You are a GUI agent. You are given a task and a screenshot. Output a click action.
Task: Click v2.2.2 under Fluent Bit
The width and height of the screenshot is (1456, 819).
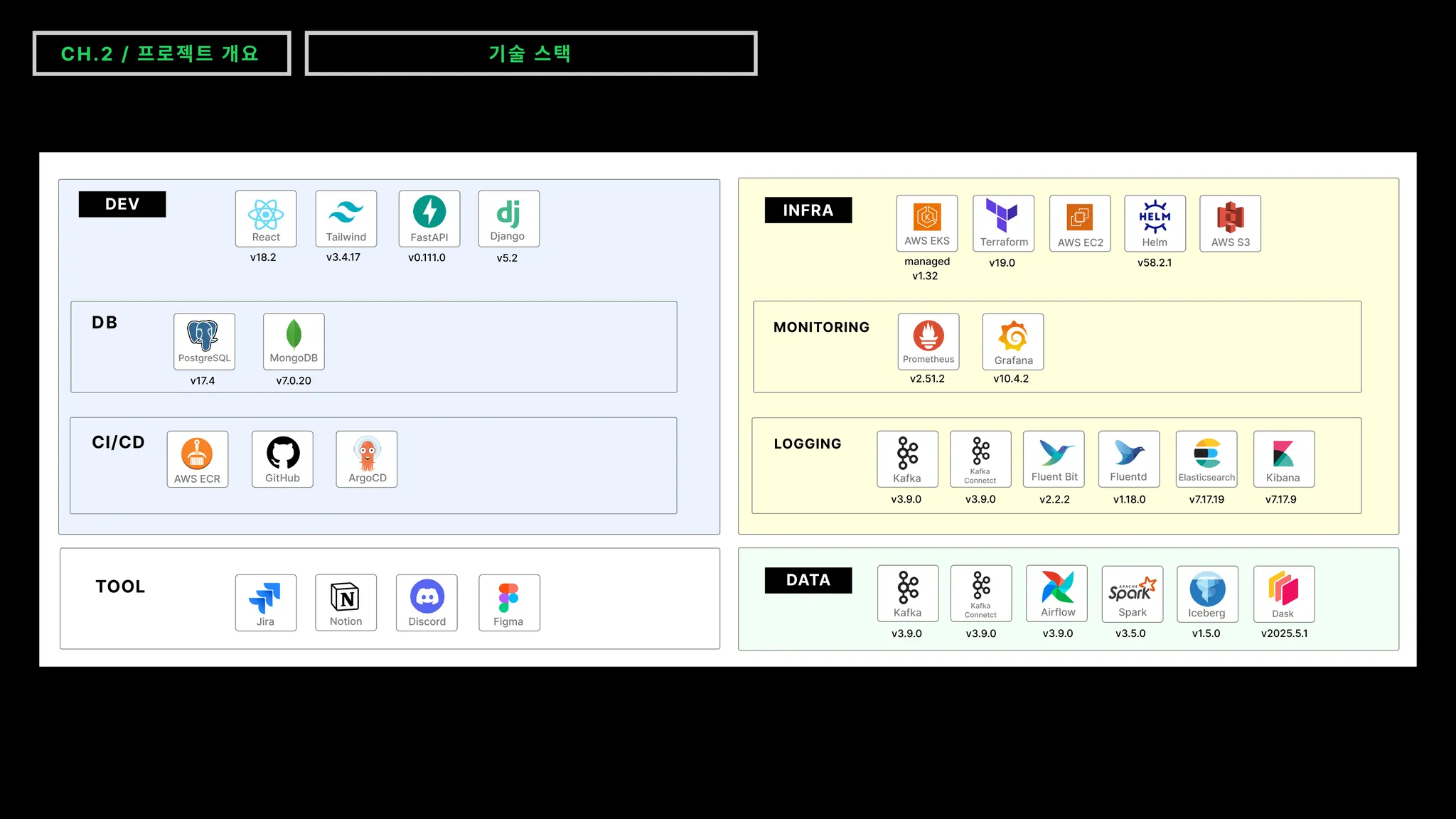pyautogui.click(x=1054, y=499)
